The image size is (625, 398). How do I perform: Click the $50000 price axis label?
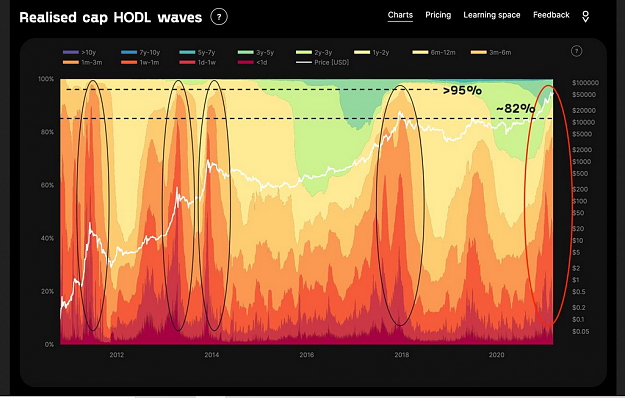point(584,94)
